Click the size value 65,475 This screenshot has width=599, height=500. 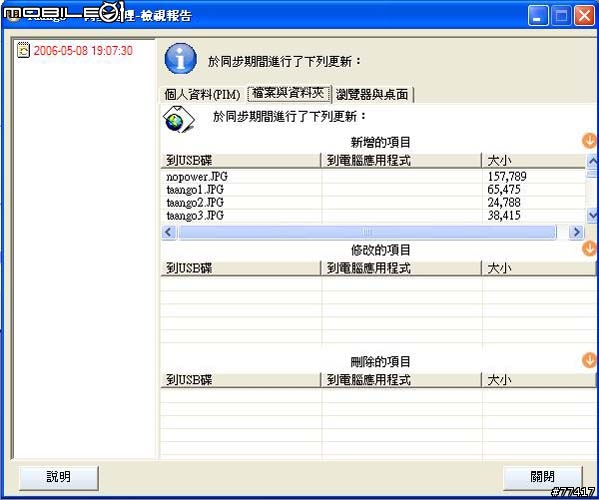click(x=504, y=189)
